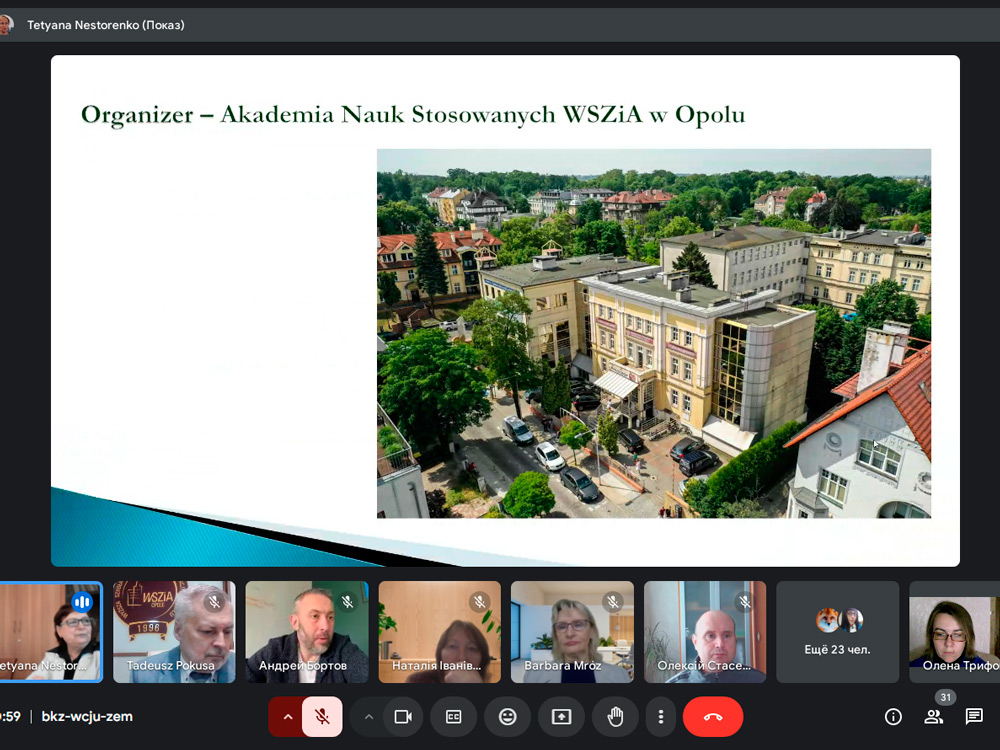Unmute the microphone button

(322, 717)
